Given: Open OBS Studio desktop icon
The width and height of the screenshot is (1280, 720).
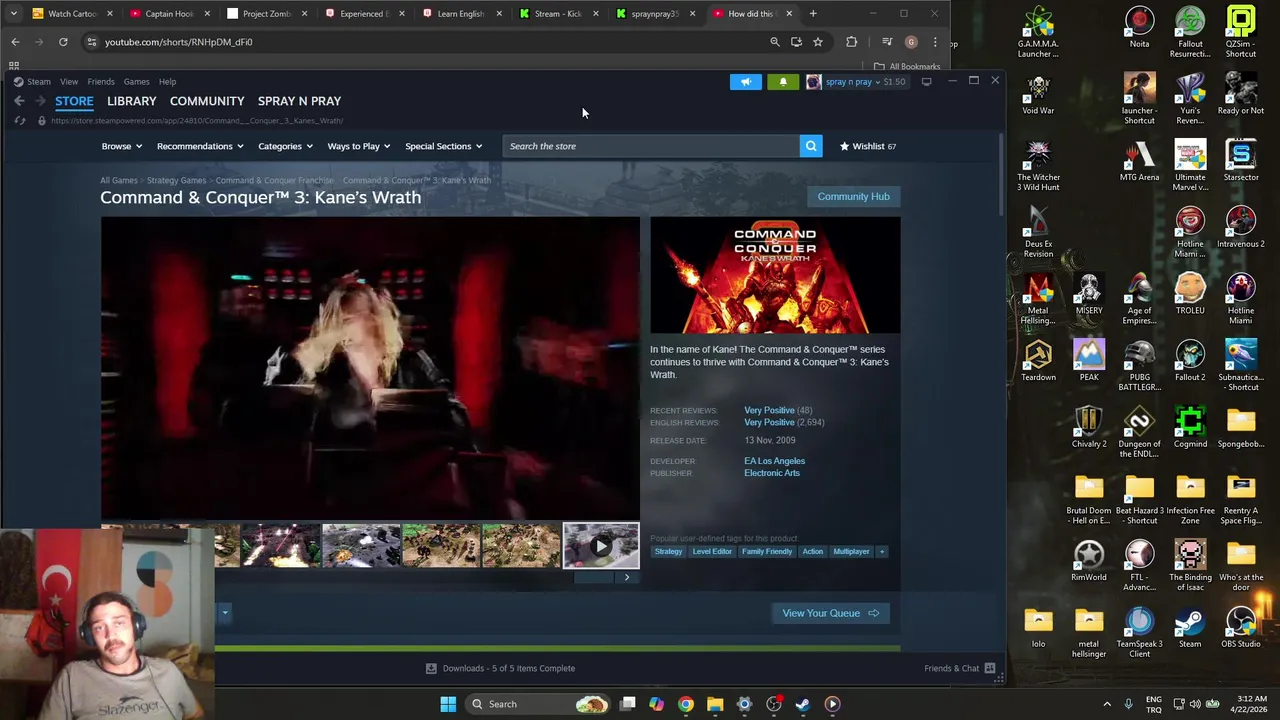Looking at the screenshot, I should pyautogui.click(x=1241, y=628).
